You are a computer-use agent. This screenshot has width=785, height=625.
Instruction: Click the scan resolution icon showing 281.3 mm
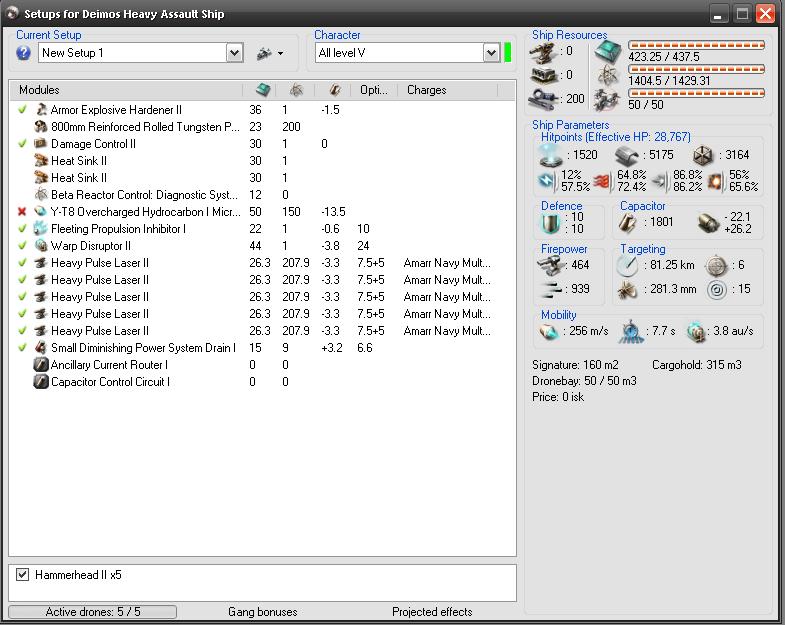[627, 289]
